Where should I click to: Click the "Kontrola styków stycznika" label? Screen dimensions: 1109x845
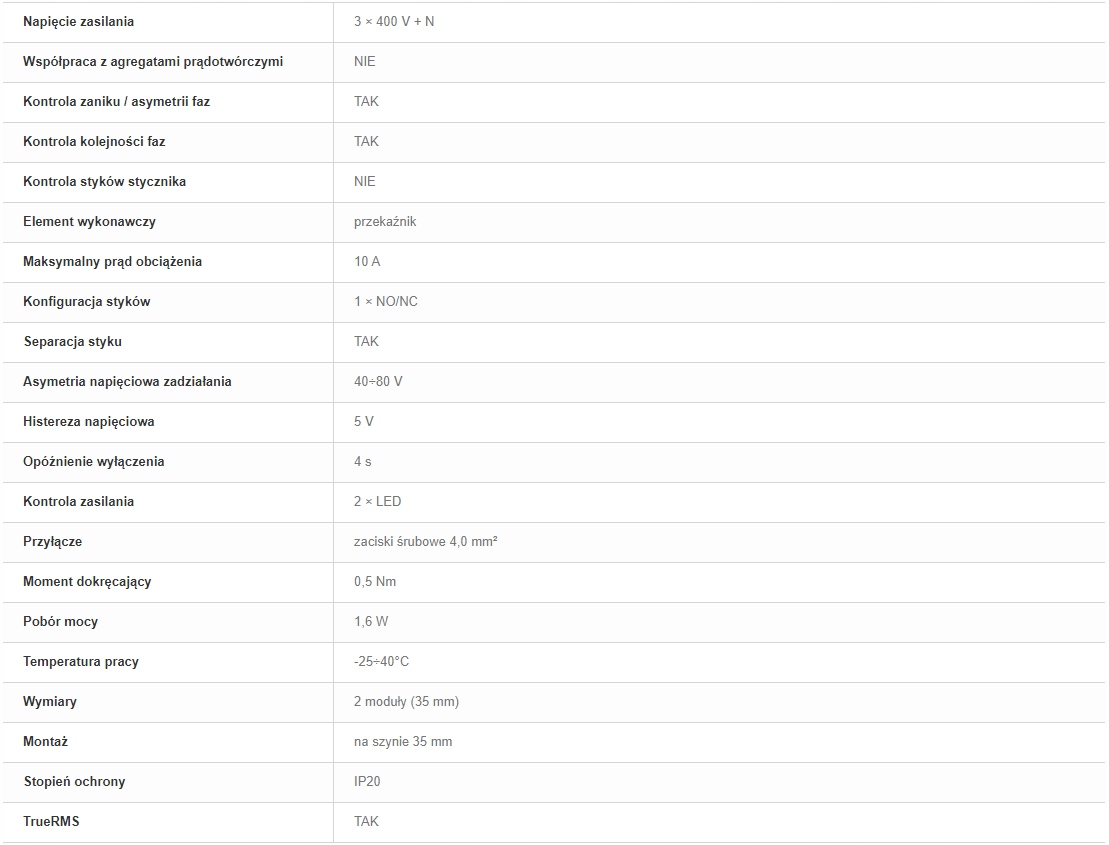(104, 181)
